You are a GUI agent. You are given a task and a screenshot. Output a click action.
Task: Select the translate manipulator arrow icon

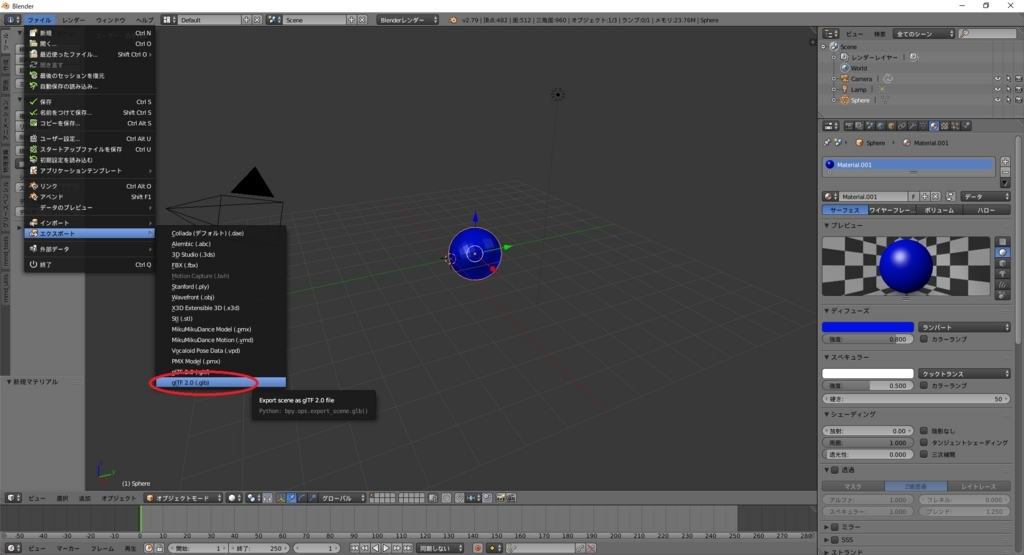(x=291, y=498)
